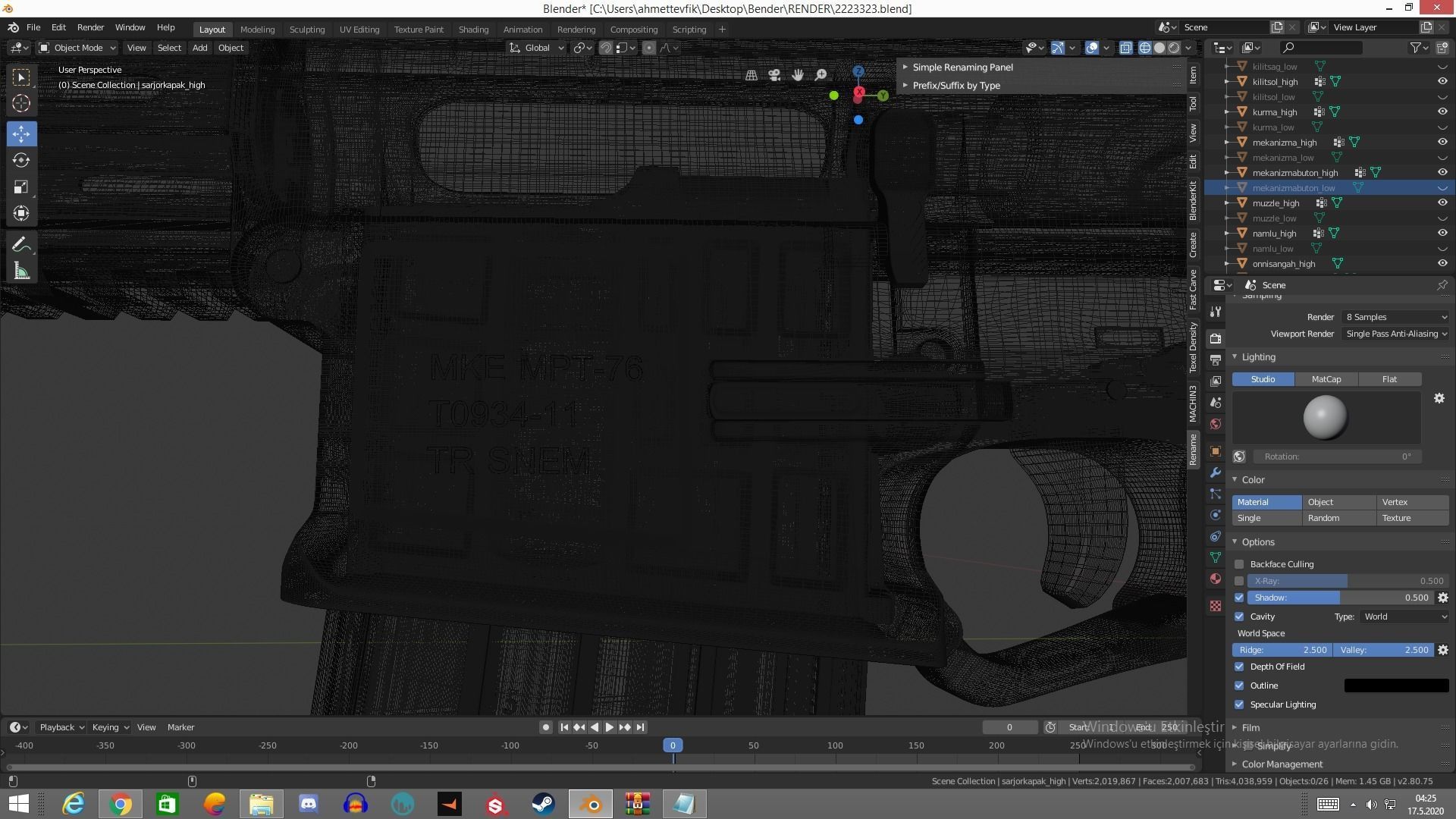The width and height of the screenshot is (1456, 819).
Task: Play the animation forward
Action: (609, 727)
